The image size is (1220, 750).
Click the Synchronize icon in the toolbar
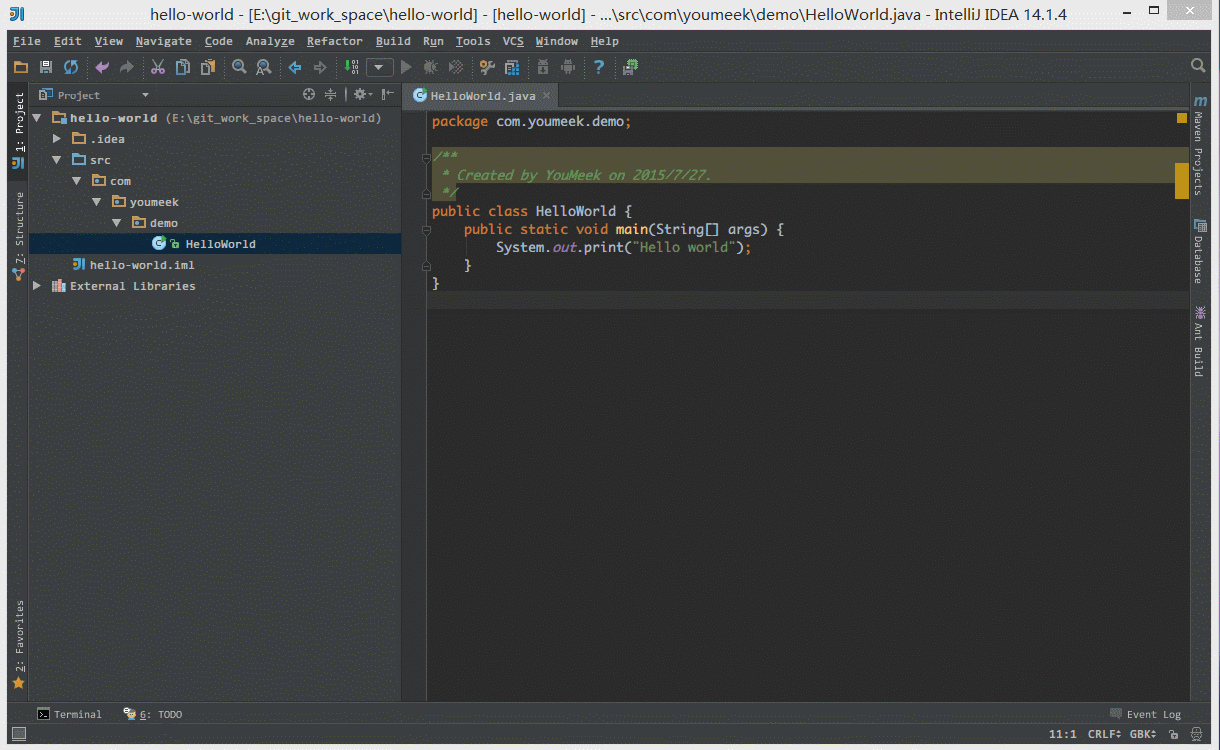coord(71,67)
